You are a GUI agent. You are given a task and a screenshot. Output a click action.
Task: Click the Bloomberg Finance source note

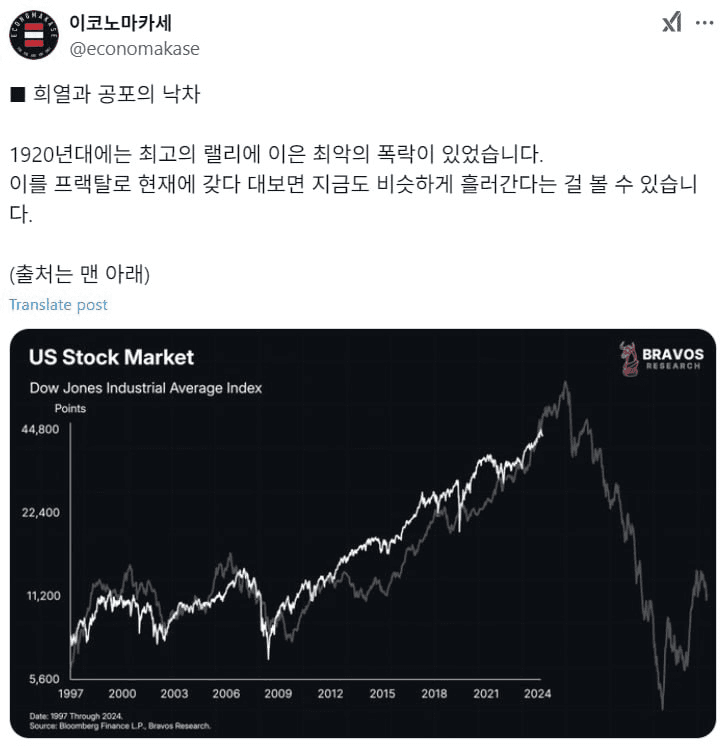pyautogui.click(x=120, y=726)
